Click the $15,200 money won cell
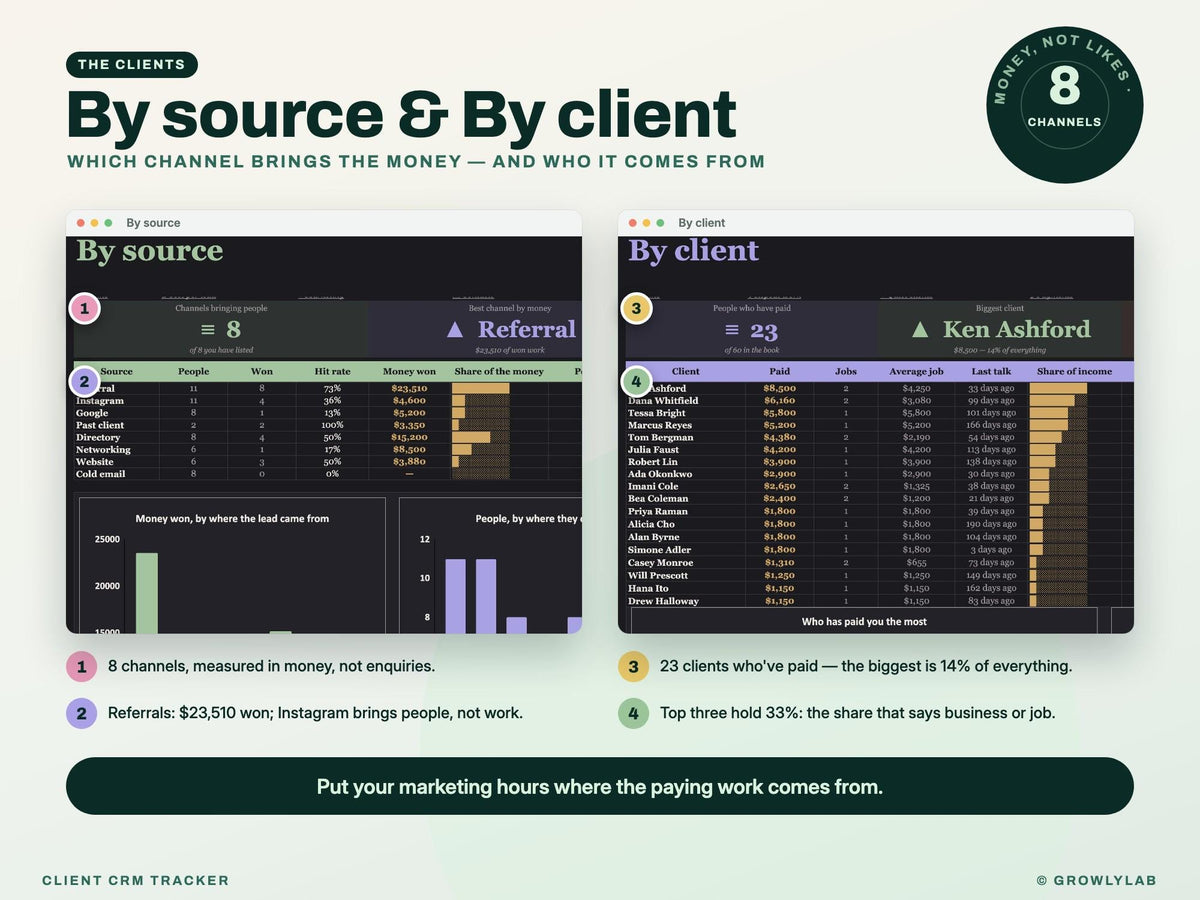Image resolution: width=1200 pixels, height=900 pixels. (x=409, y=437)
